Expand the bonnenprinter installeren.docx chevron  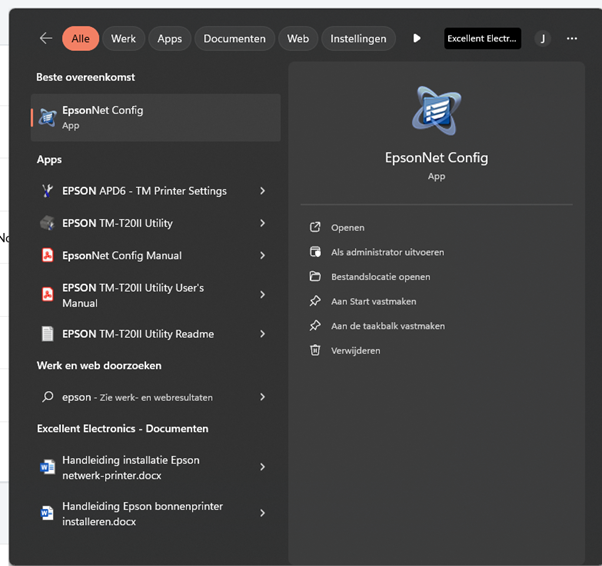(x=263, y=513)
